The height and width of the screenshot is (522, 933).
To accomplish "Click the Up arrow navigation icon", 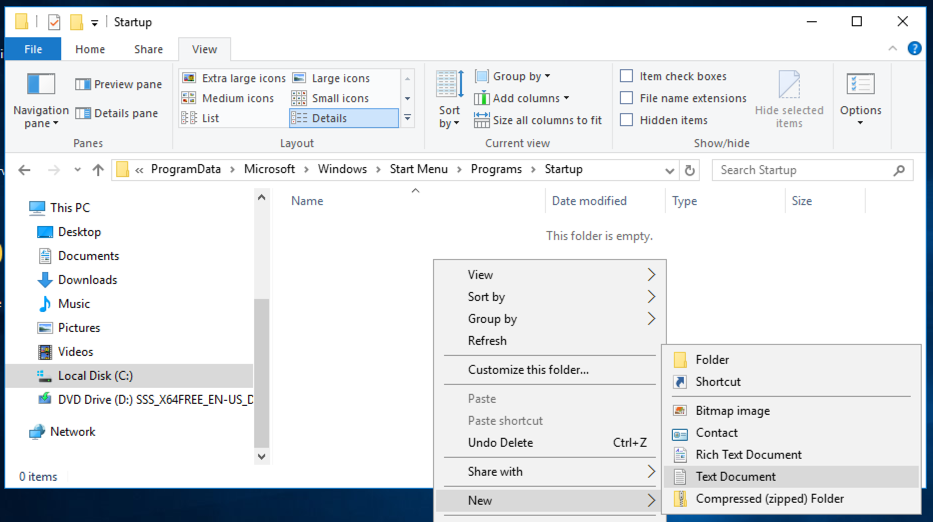I will [98, 170].
